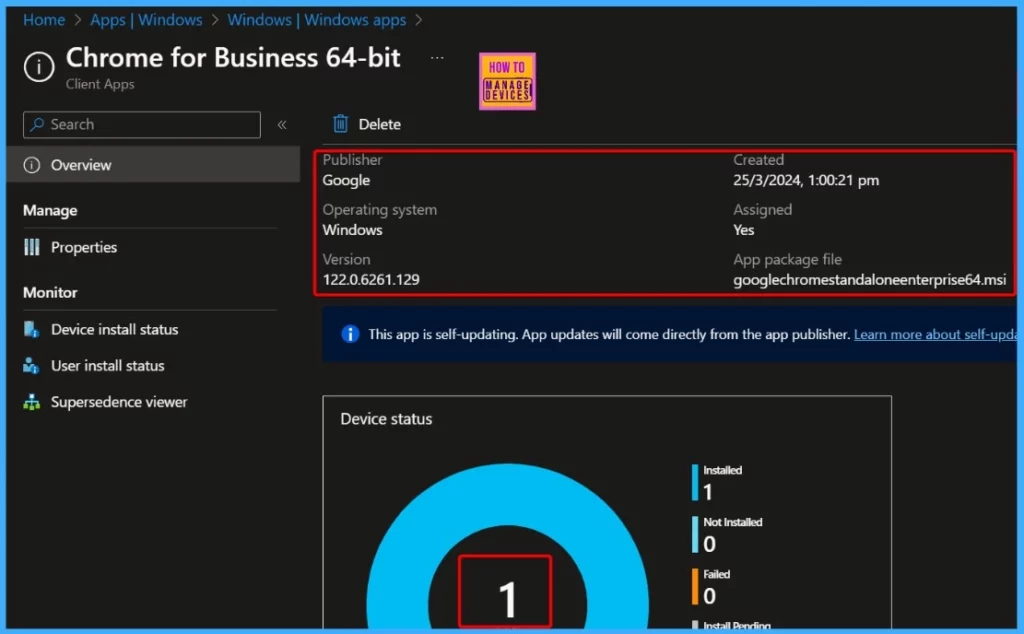Screen dimensions: 1024x634
Task: Go to the Home breadcrumb
Action: point(44,20)
